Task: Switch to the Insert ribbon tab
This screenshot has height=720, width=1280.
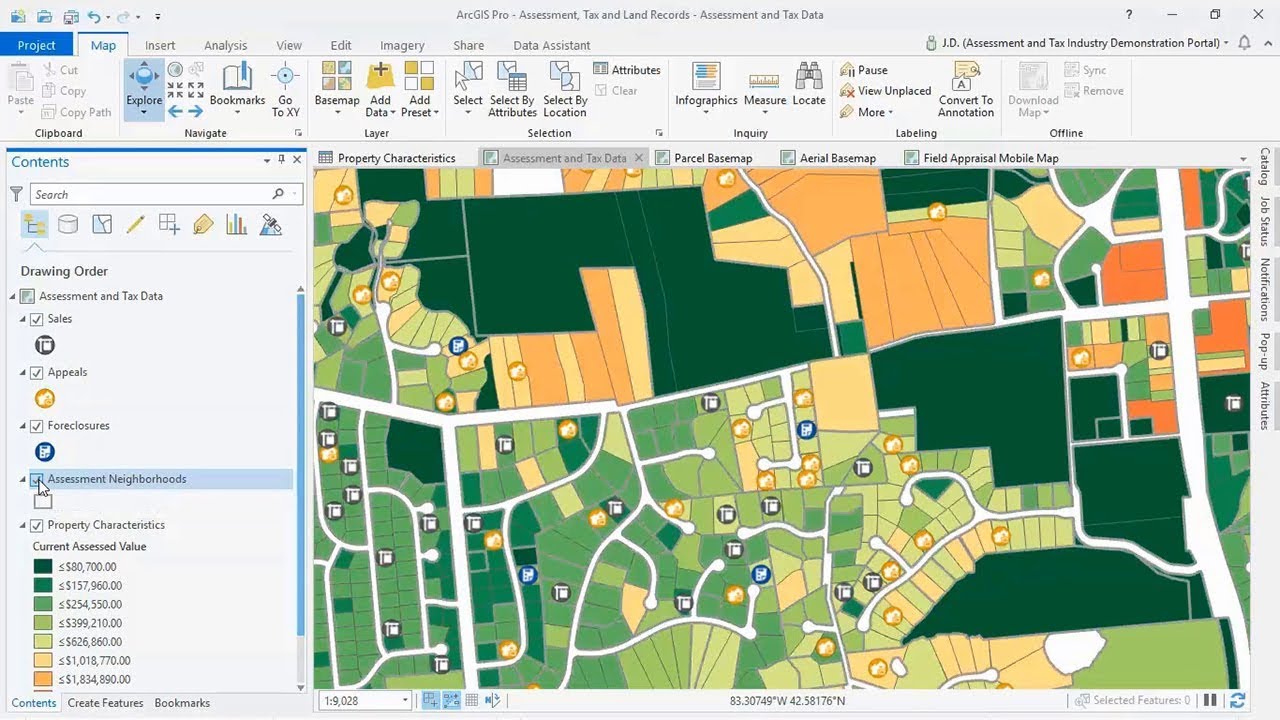Action: (x=160, y=45)
